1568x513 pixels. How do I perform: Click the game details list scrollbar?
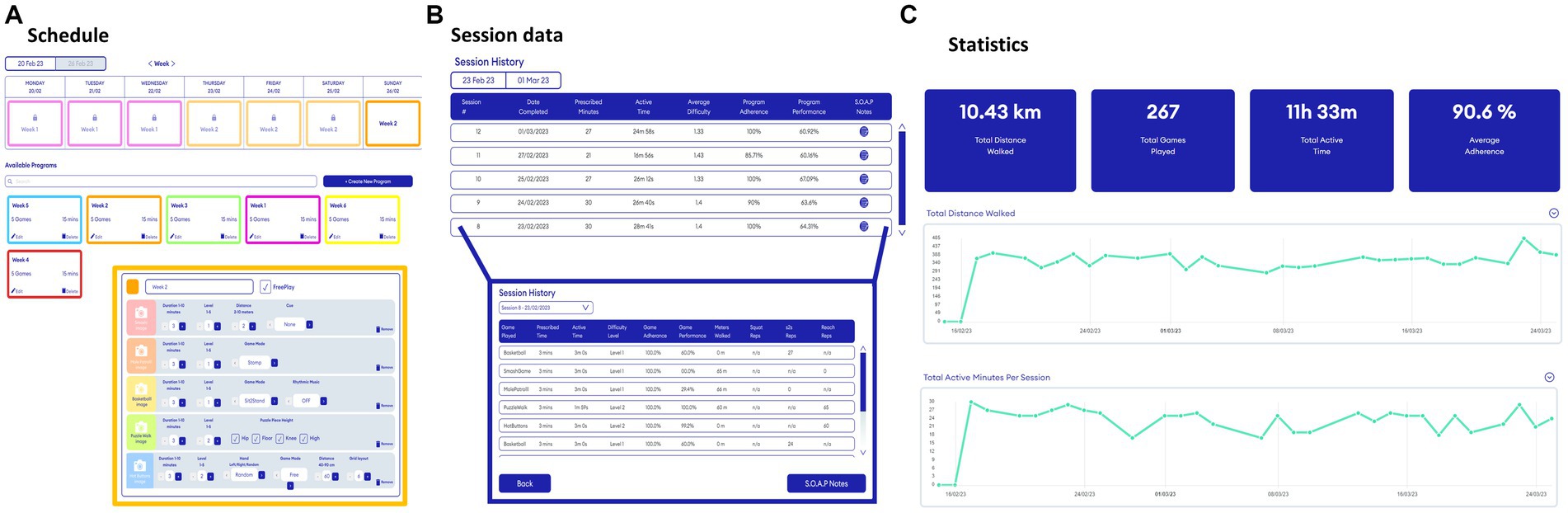[863, 382]
